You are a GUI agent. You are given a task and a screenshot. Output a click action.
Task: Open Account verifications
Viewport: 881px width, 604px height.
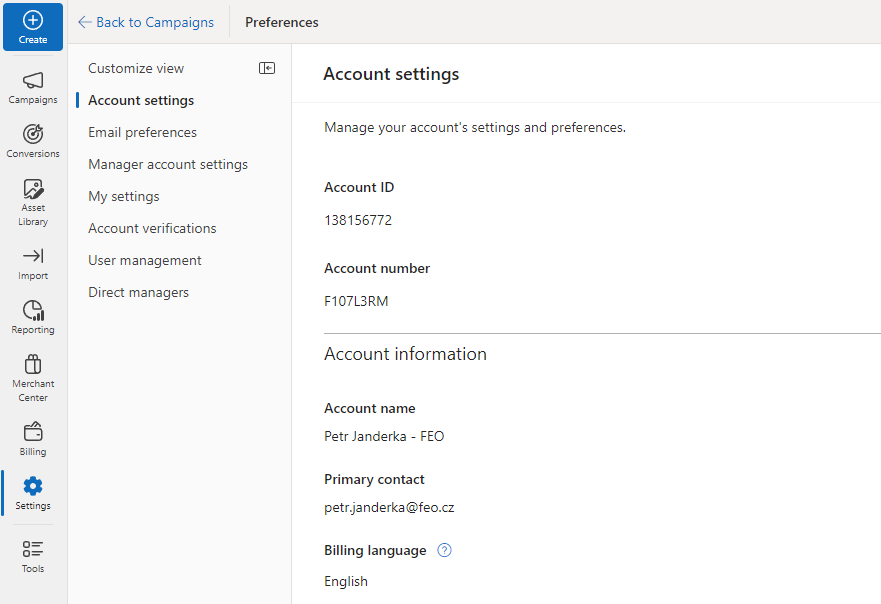pyautogui.click(x=152, y=228)
